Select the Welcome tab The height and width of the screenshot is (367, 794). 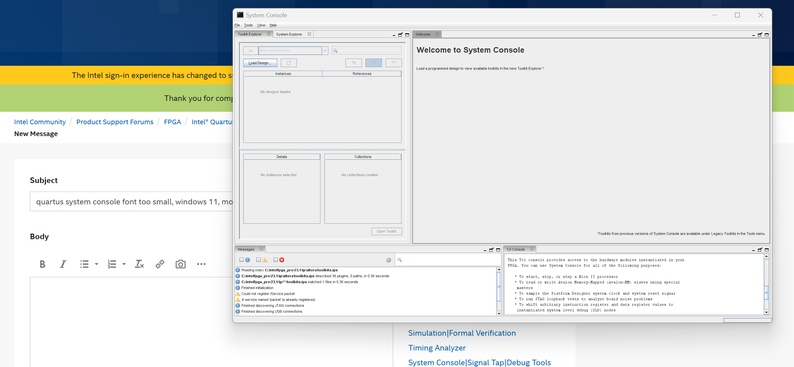[427, 34]
